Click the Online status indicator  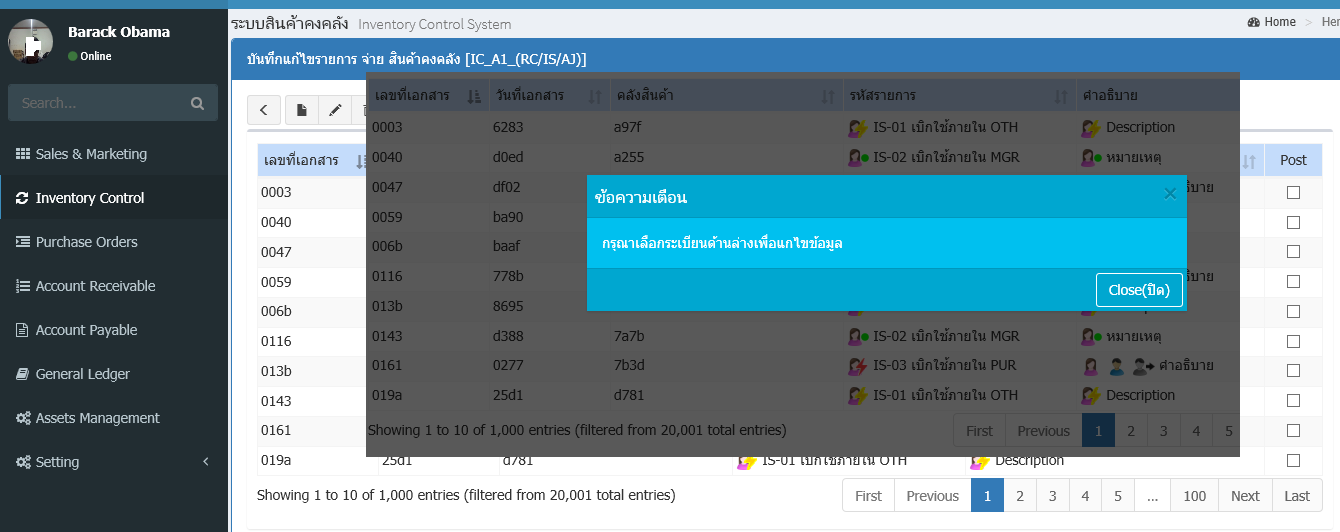[x=90, y=56]
